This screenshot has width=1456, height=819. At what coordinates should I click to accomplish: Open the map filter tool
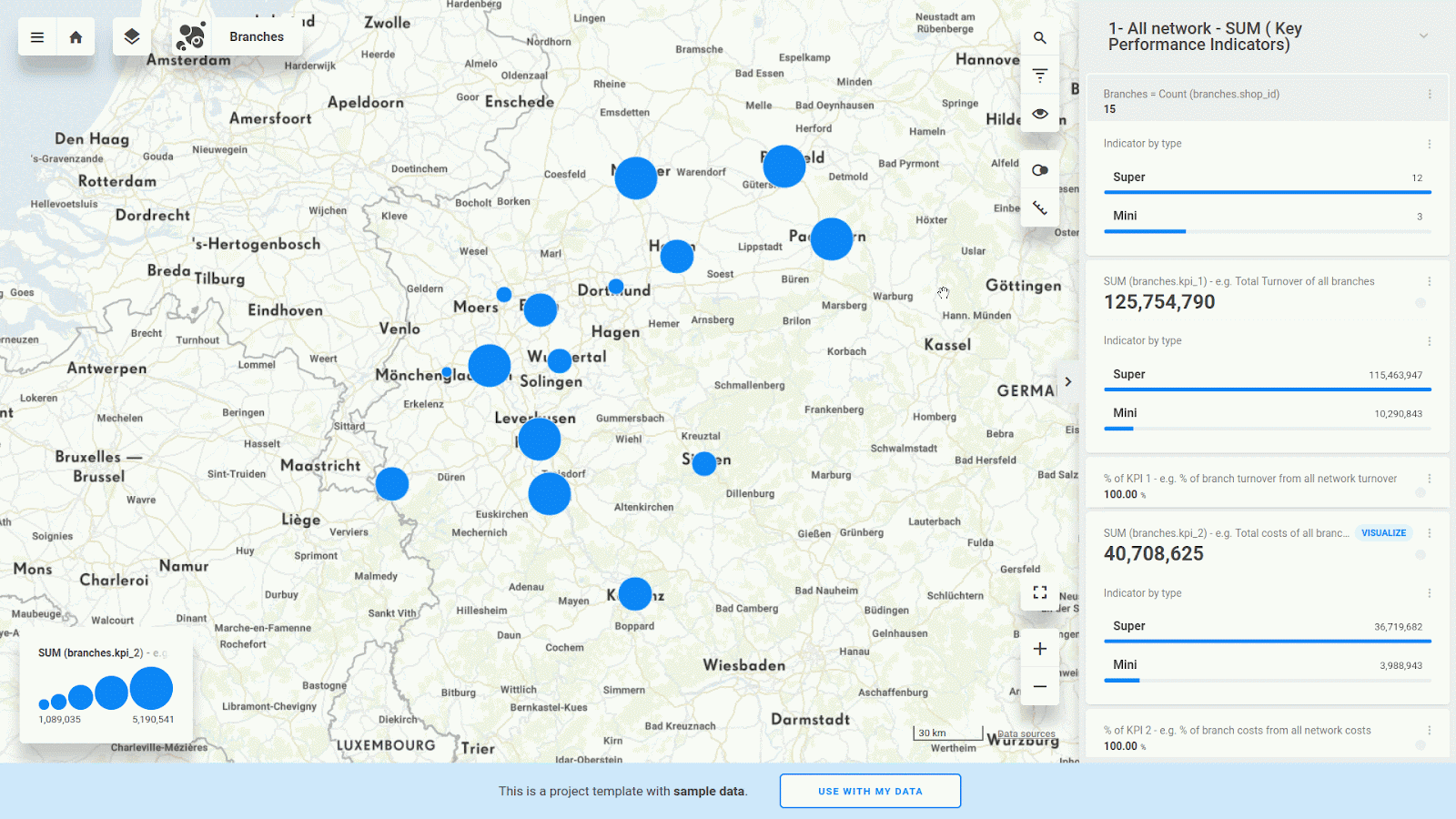[1040, 76]
